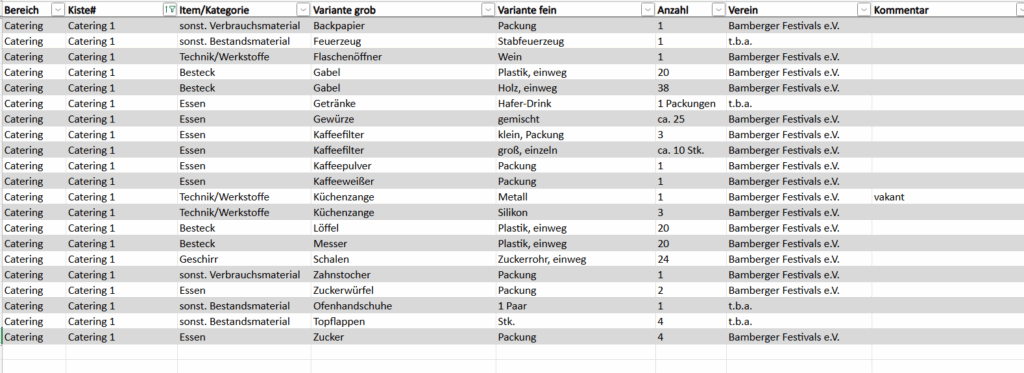
Task: Open the active Kiste# filter icon
Action: click(170, 10)
